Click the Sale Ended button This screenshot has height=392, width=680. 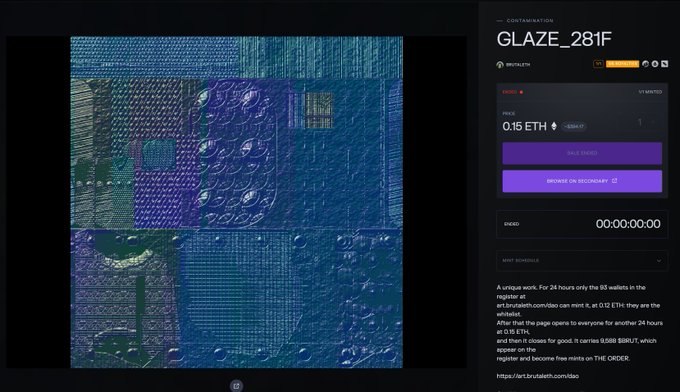[582, 153]
